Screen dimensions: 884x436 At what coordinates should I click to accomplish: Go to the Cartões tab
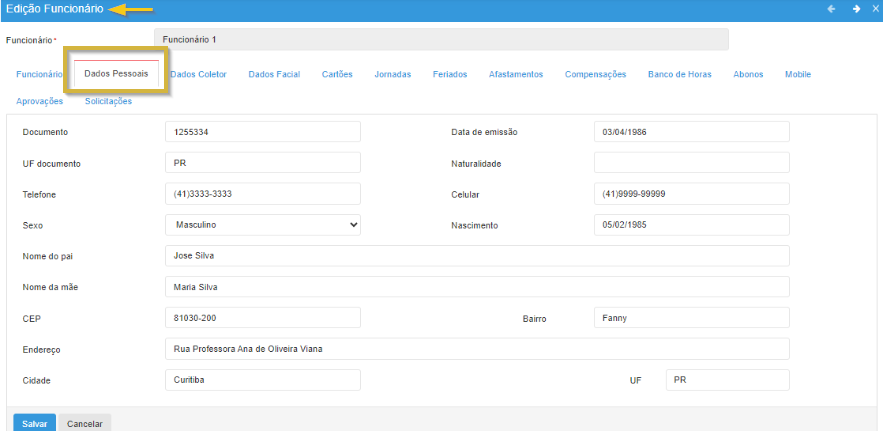(337, 74)
